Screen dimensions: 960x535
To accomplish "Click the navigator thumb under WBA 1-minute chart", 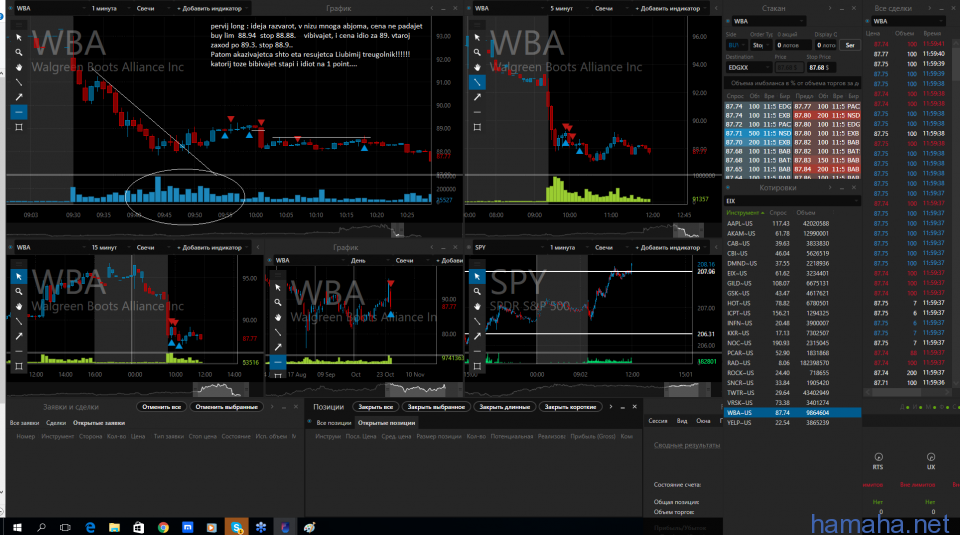I will (397, 230).
